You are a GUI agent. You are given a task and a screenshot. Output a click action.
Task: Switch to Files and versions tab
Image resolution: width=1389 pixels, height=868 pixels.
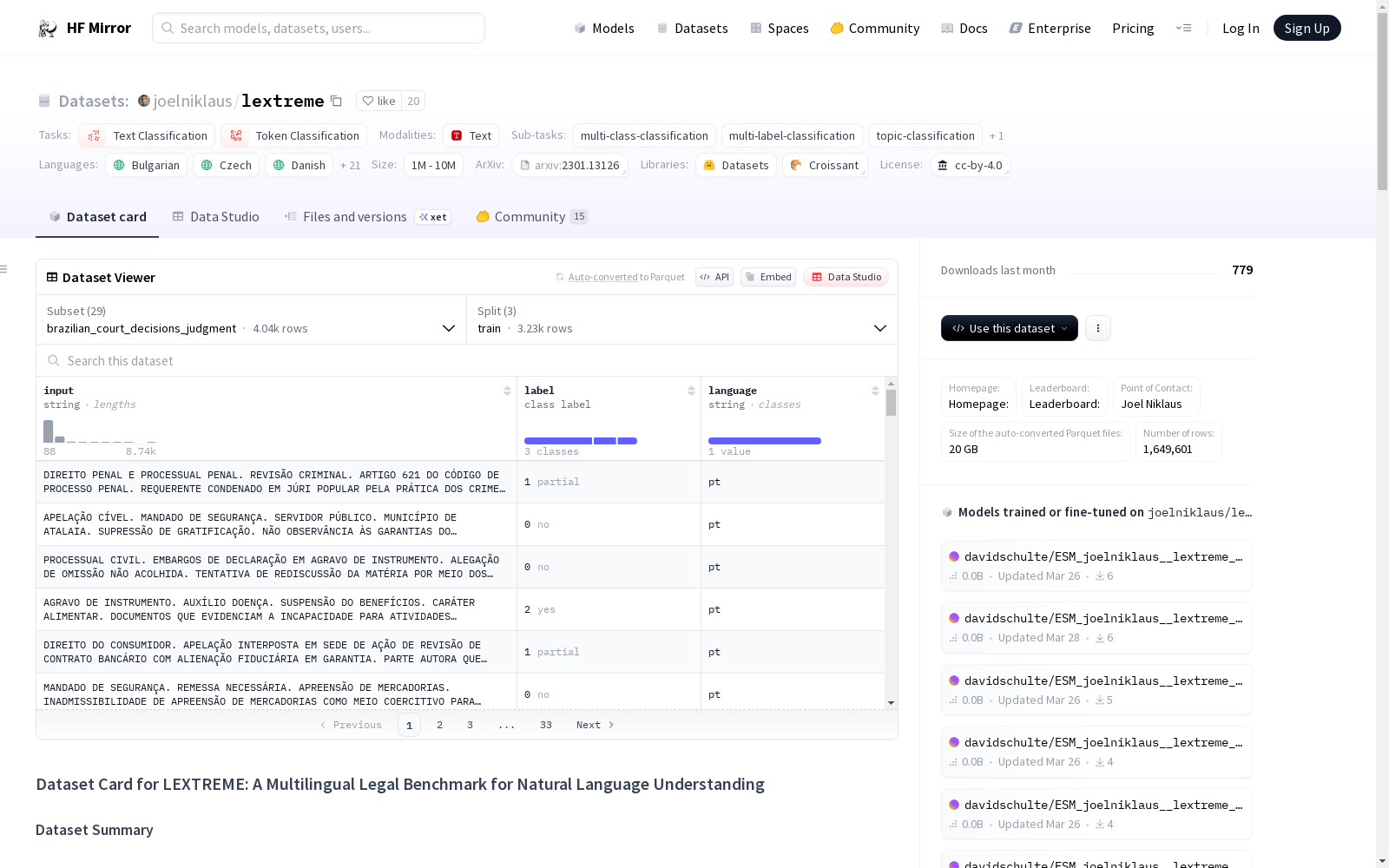coord(354,217)
